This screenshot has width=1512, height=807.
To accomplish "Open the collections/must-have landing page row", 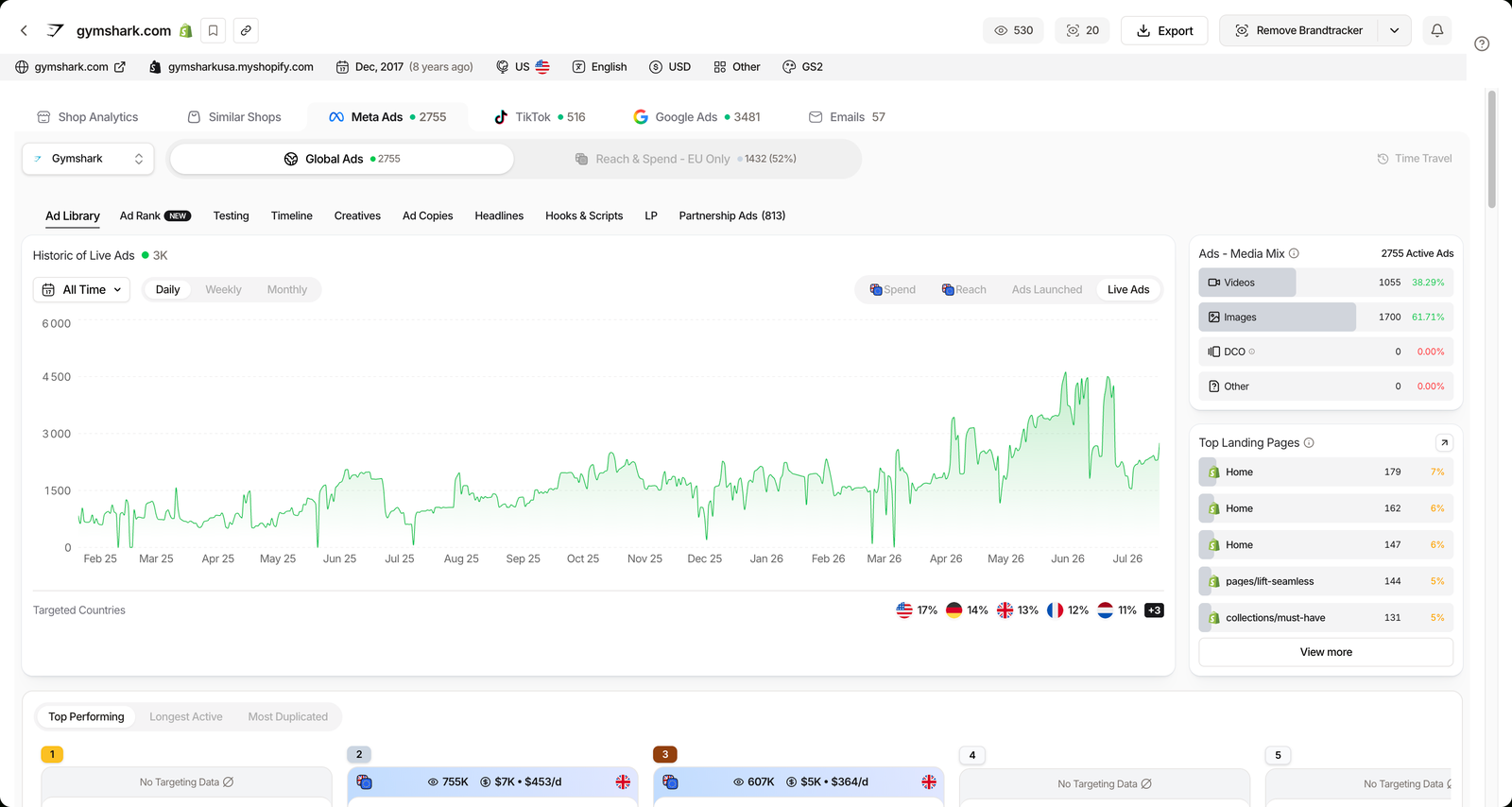I will pyautogui.click(x=1326, y=618).
